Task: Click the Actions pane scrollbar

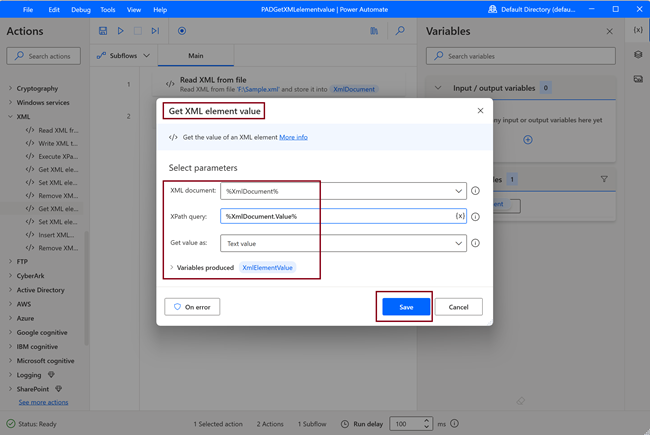Action: (x=87, y=288)
